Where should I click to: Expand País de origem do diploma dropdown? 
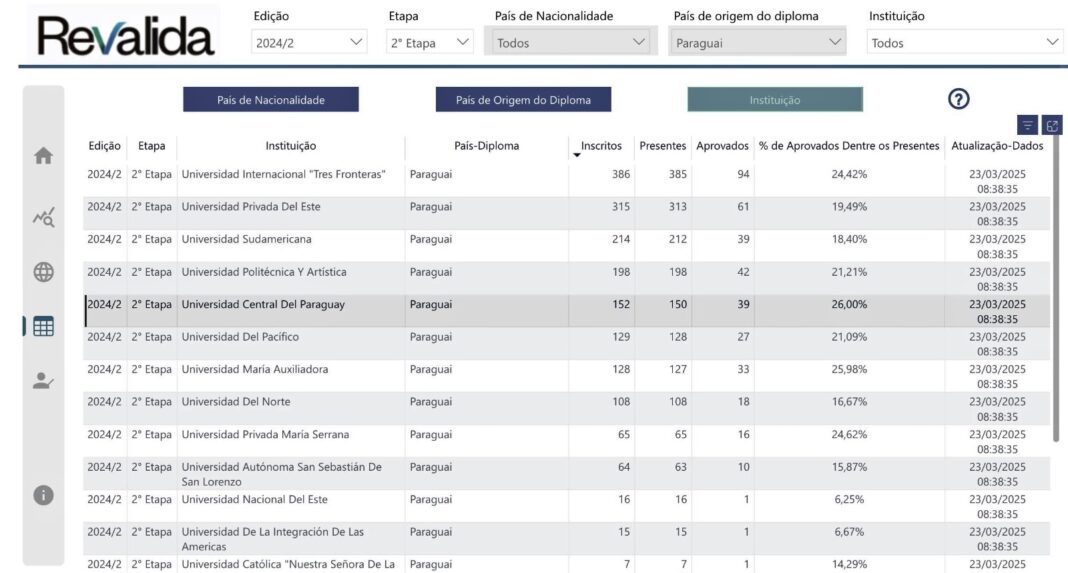coord(758,42)
